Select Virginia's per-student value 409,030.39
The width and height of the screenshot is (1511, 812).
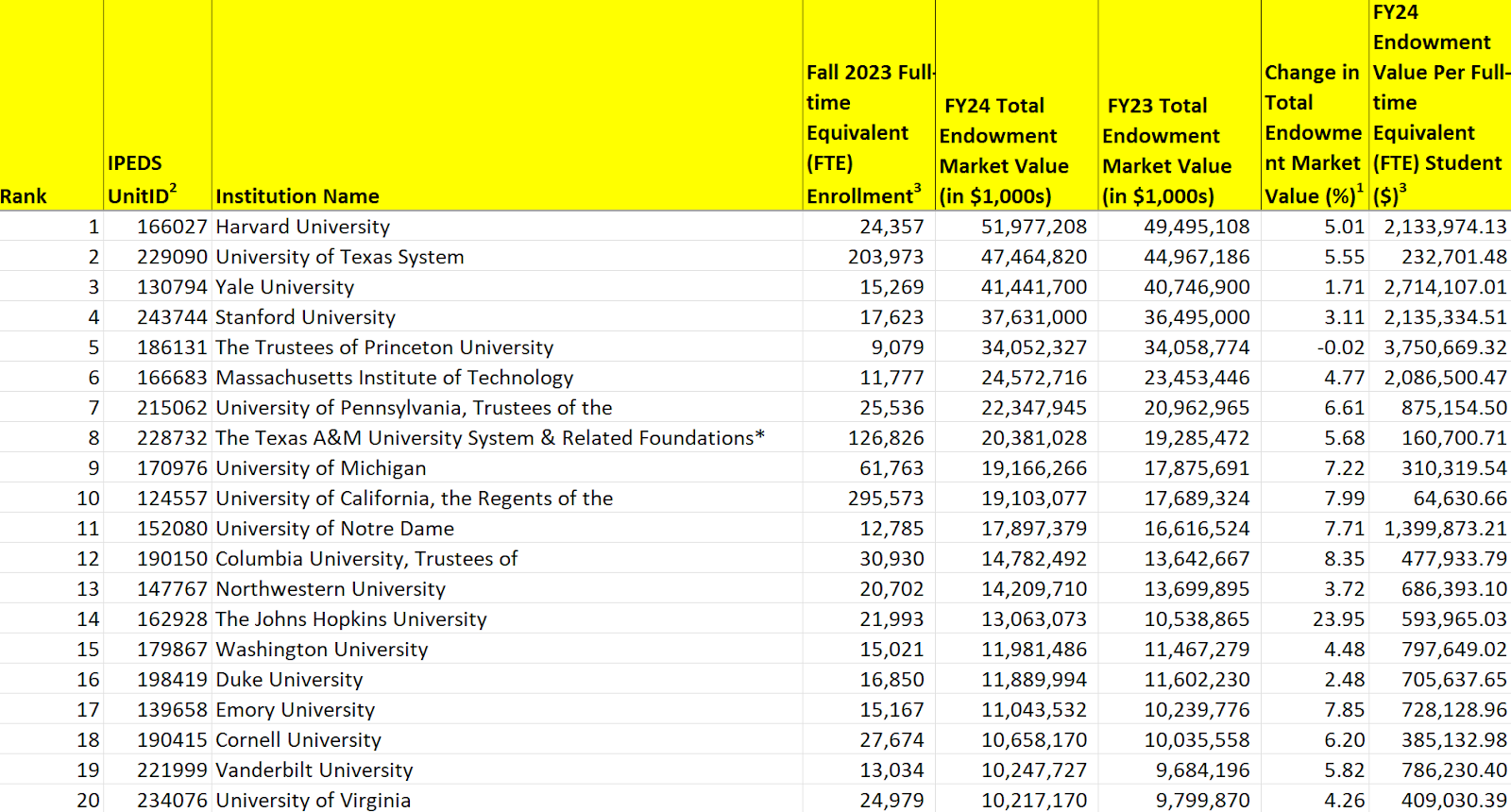tap(1440, 799)
